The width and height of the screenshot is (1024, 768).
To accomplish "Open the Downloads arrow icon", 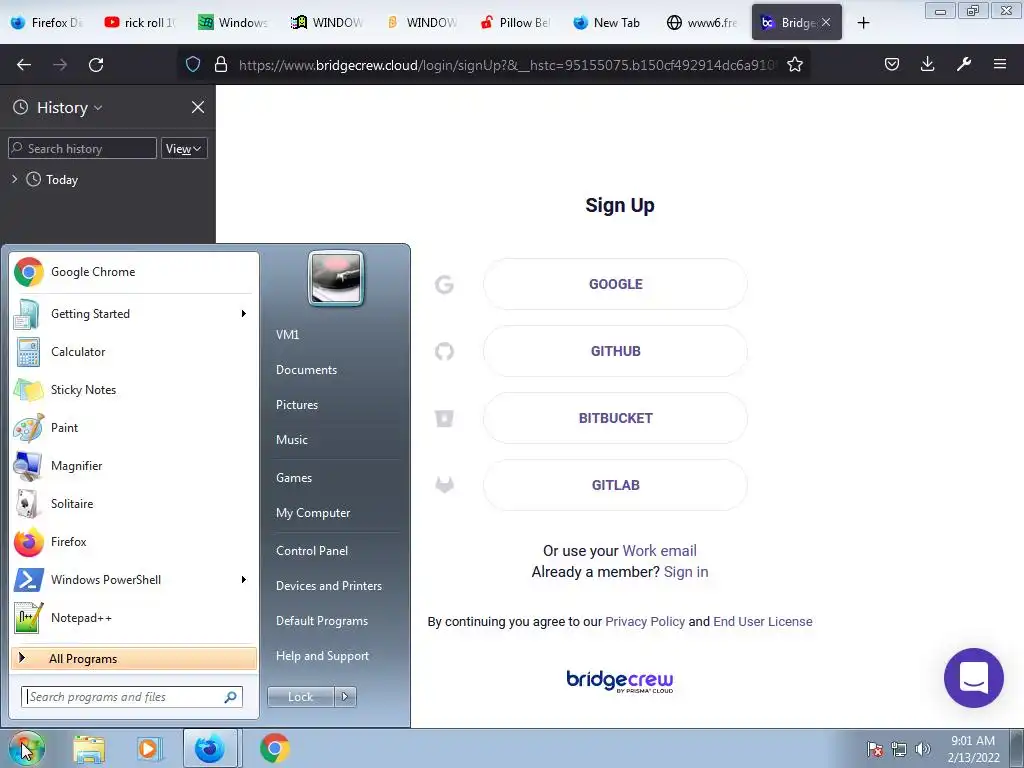I will pyautogui.click(x=927, y=64).
